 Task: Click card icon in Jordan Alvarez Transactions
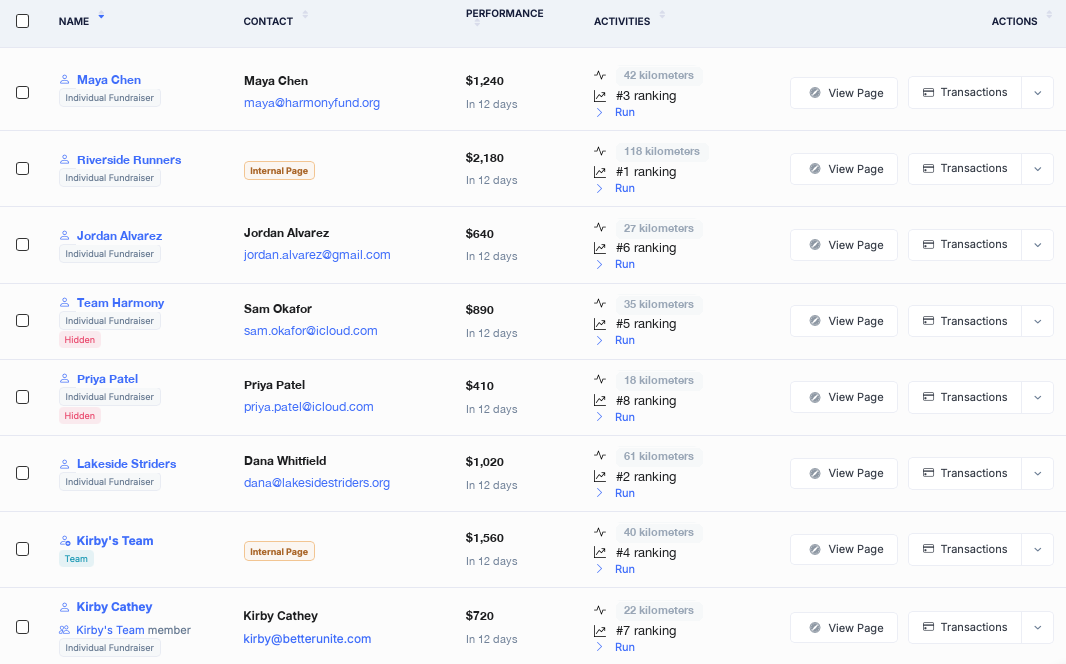pyautogui.click(x=928, y=245)
